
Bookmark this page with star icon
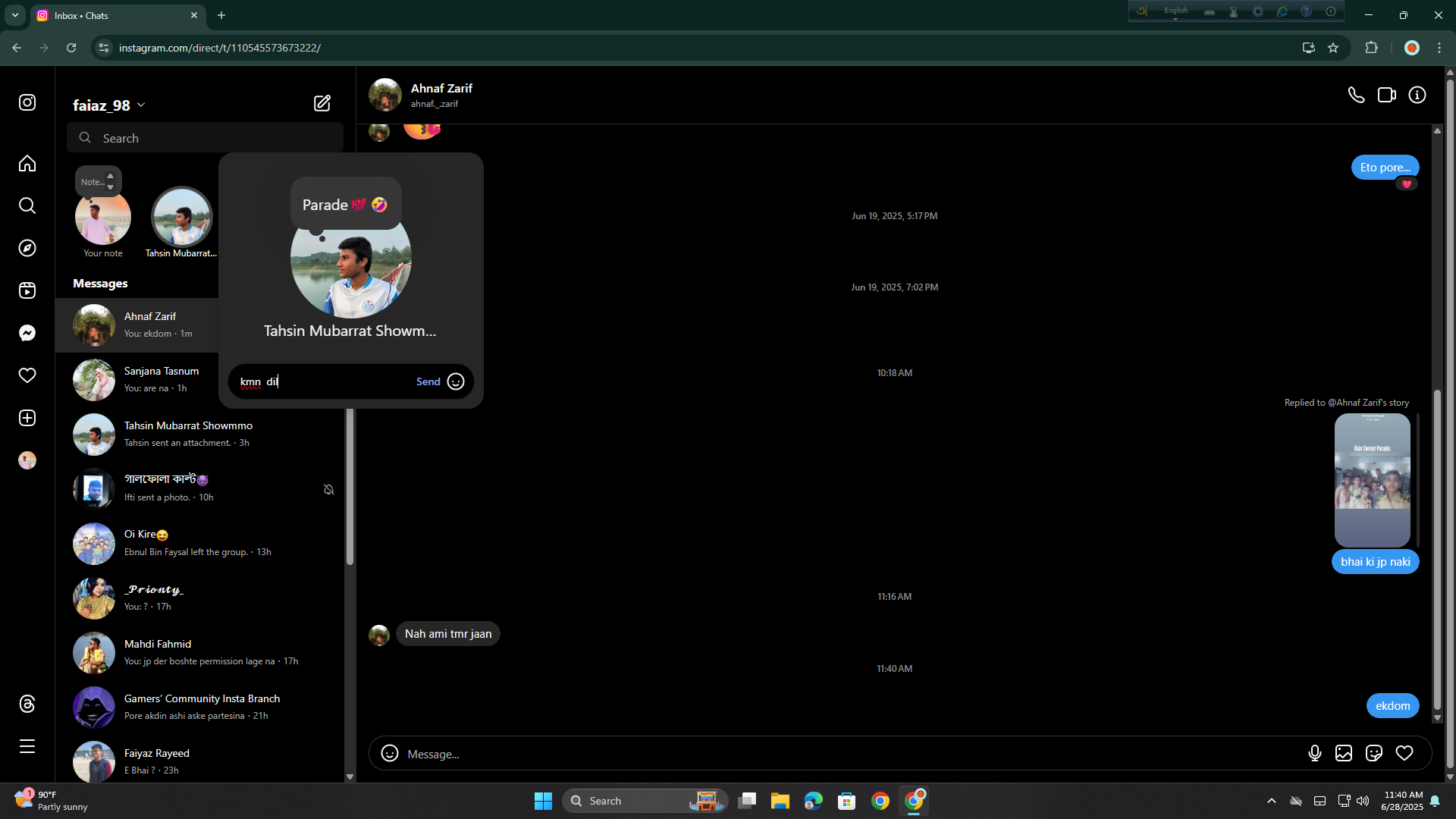pyautogui.click(x=1333, y=48)
